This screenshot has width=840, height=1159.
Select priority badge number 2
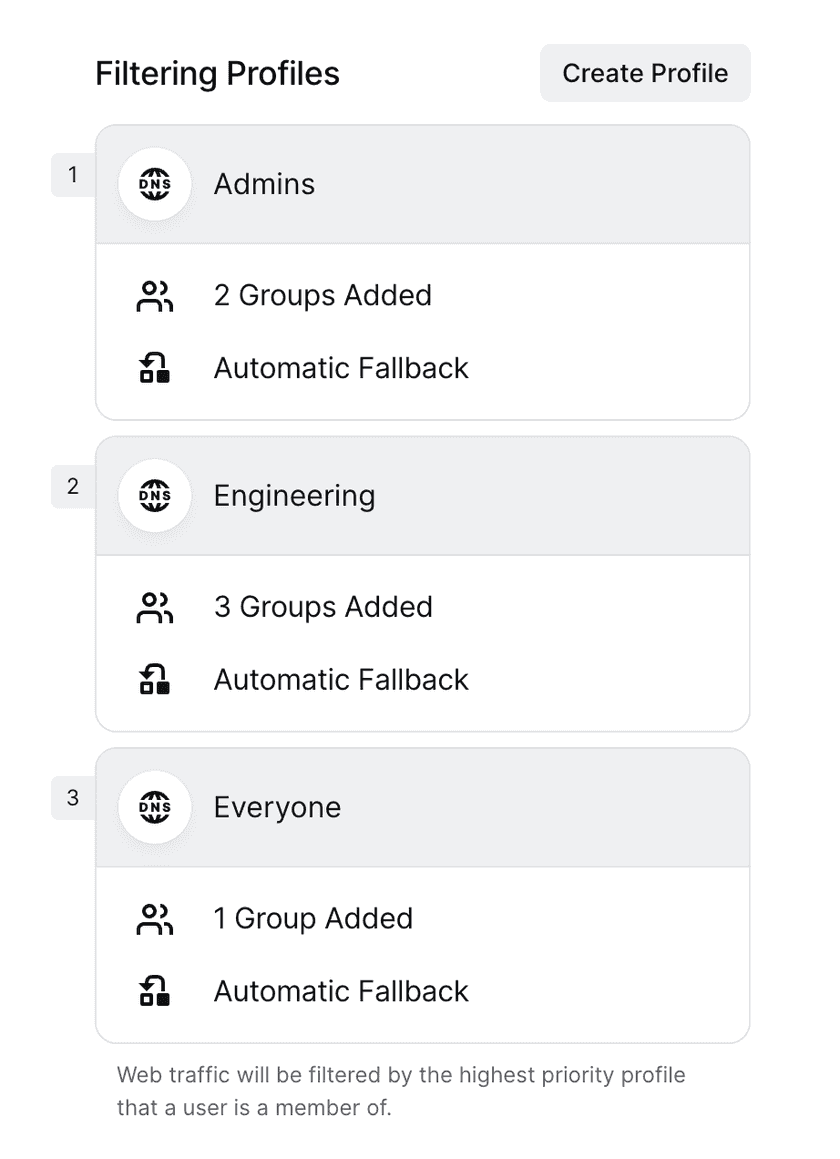point(73,487)
